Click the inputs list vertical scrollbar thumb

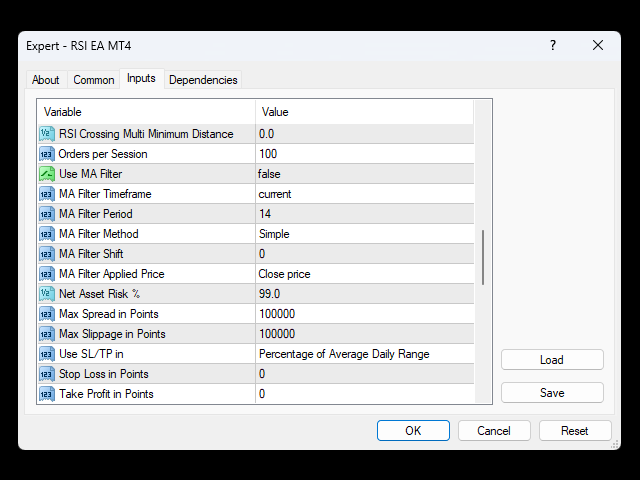click(483, 257)
